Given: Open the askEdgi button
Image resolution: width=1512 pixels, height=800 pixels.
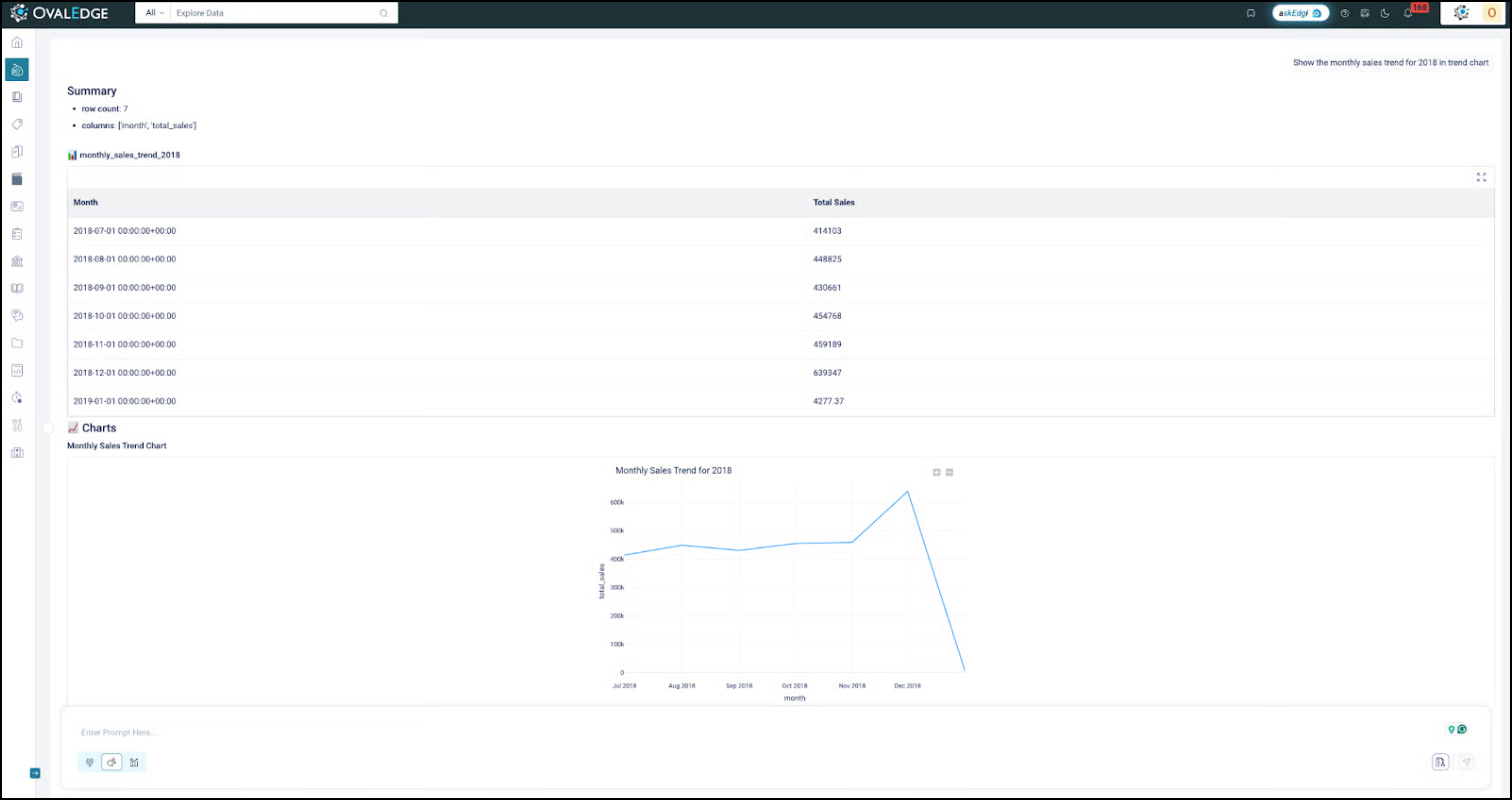Looking at the screenshot, I should (x=1300, y=13).
